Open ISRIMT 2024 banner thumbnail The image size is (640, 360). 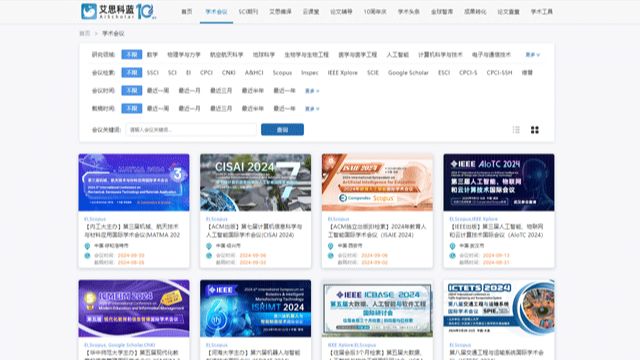(256, 308)
